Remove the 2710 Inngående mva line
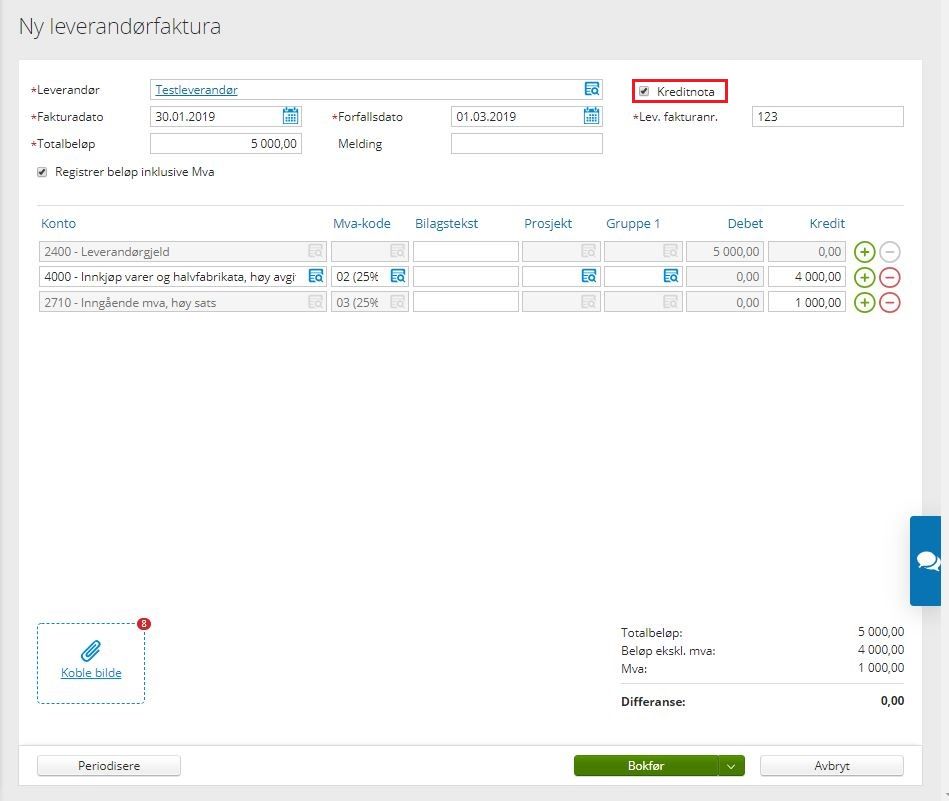 pos(890,302)
